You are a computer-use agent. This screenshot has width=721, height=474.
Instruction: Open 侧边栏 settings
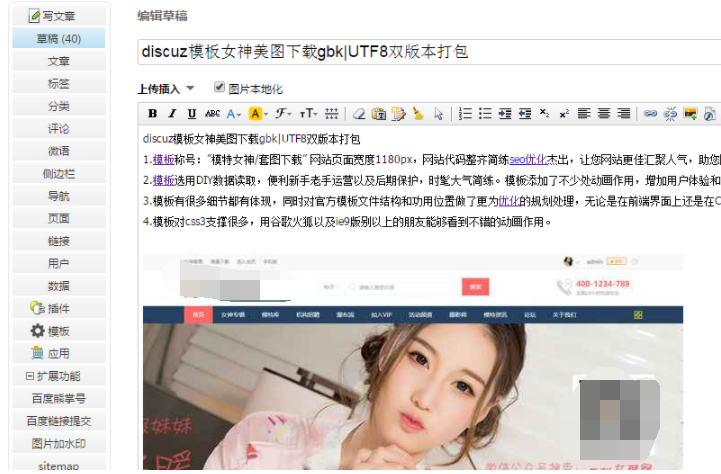59,174
